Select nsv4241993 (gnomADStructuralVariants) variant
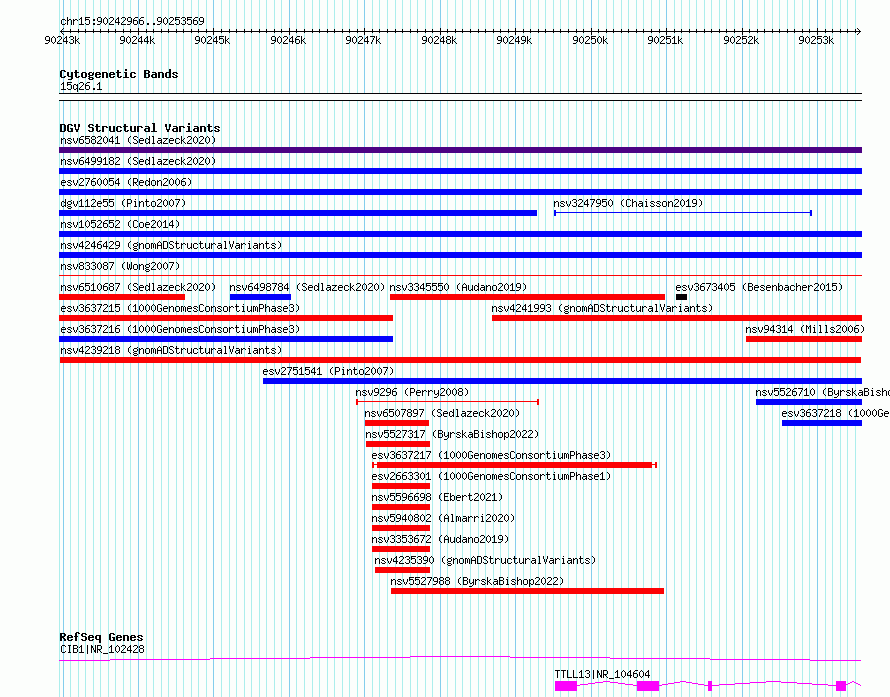 [602, 308]
